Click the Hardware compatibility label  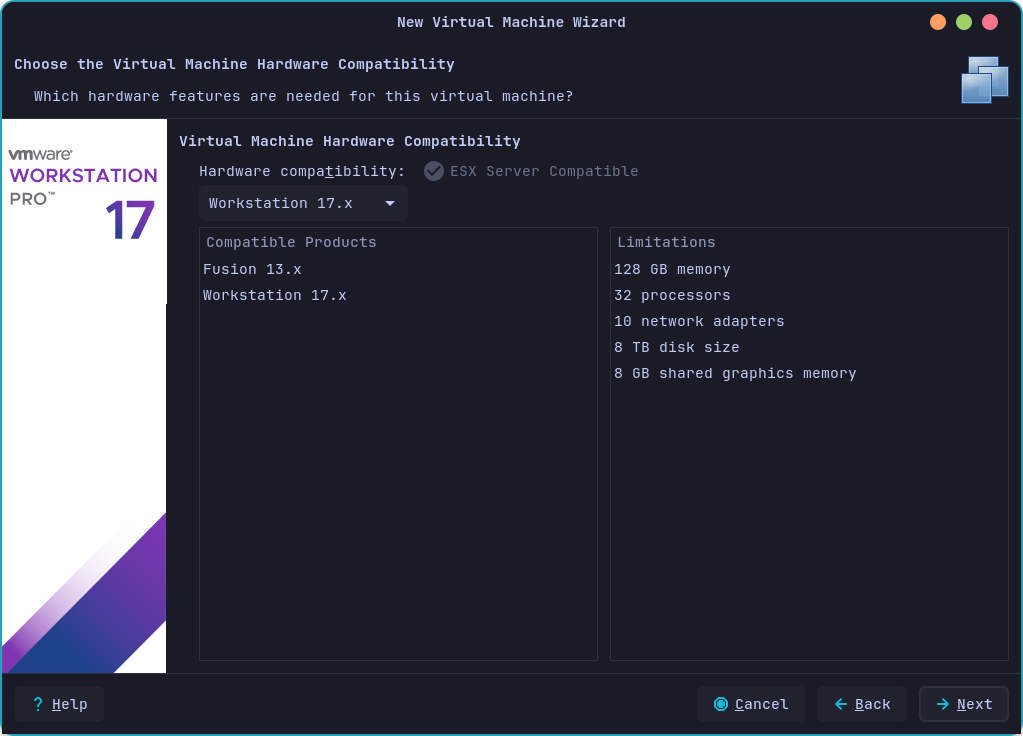[301, 171]
